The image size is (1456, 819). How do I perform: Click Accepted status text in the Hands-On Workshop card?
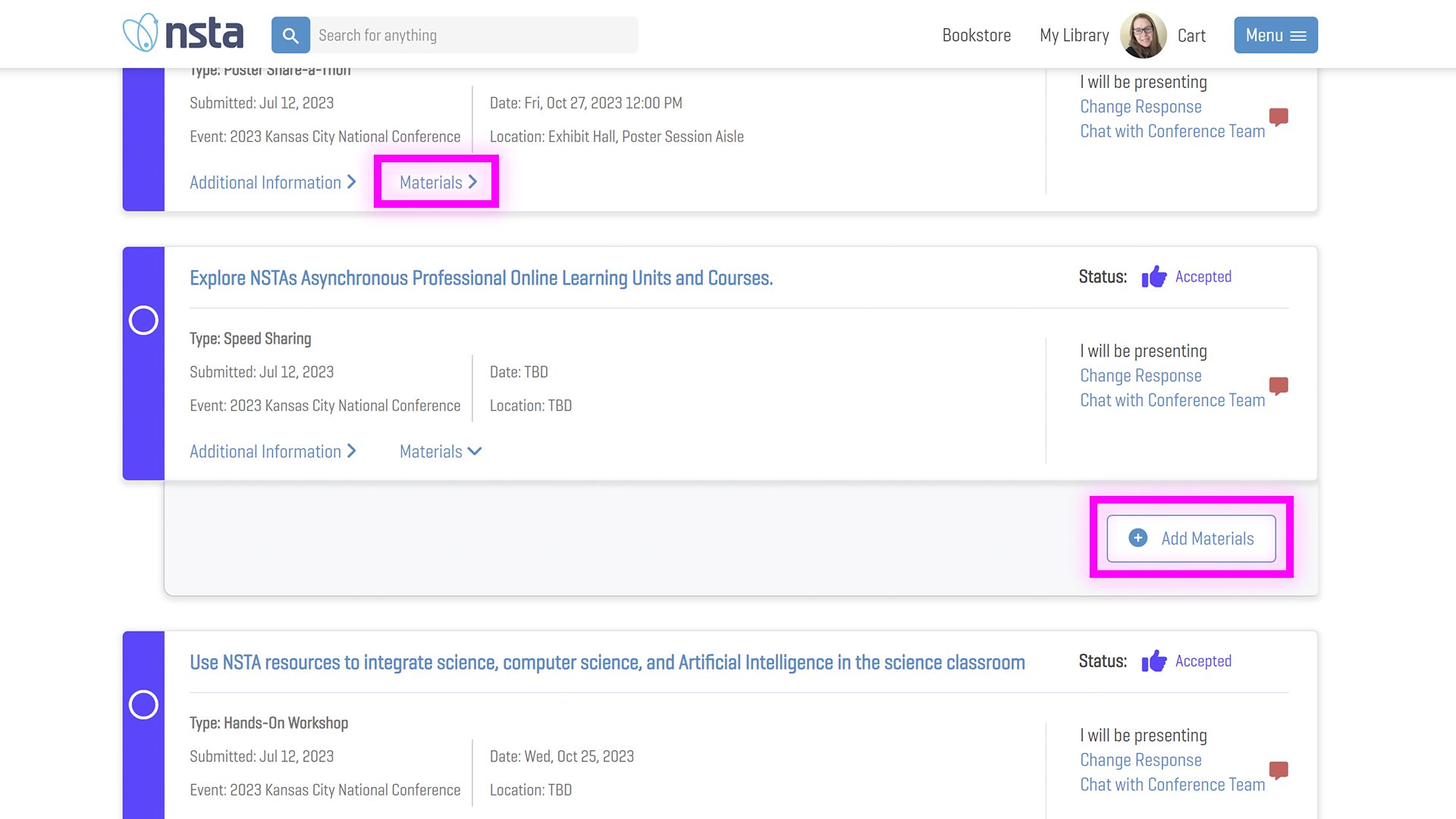[1203, 661]
